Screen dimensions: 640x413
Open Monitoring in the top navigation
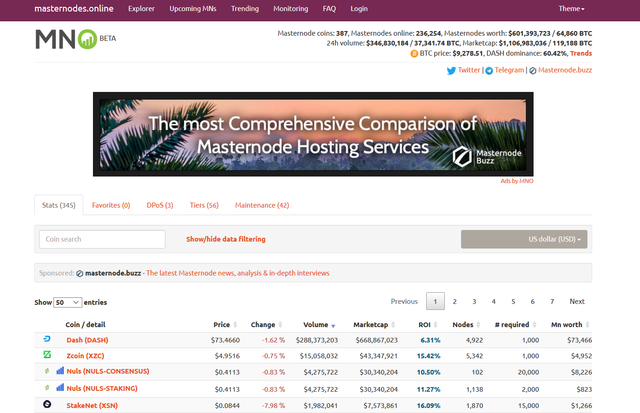click(291, 9)
